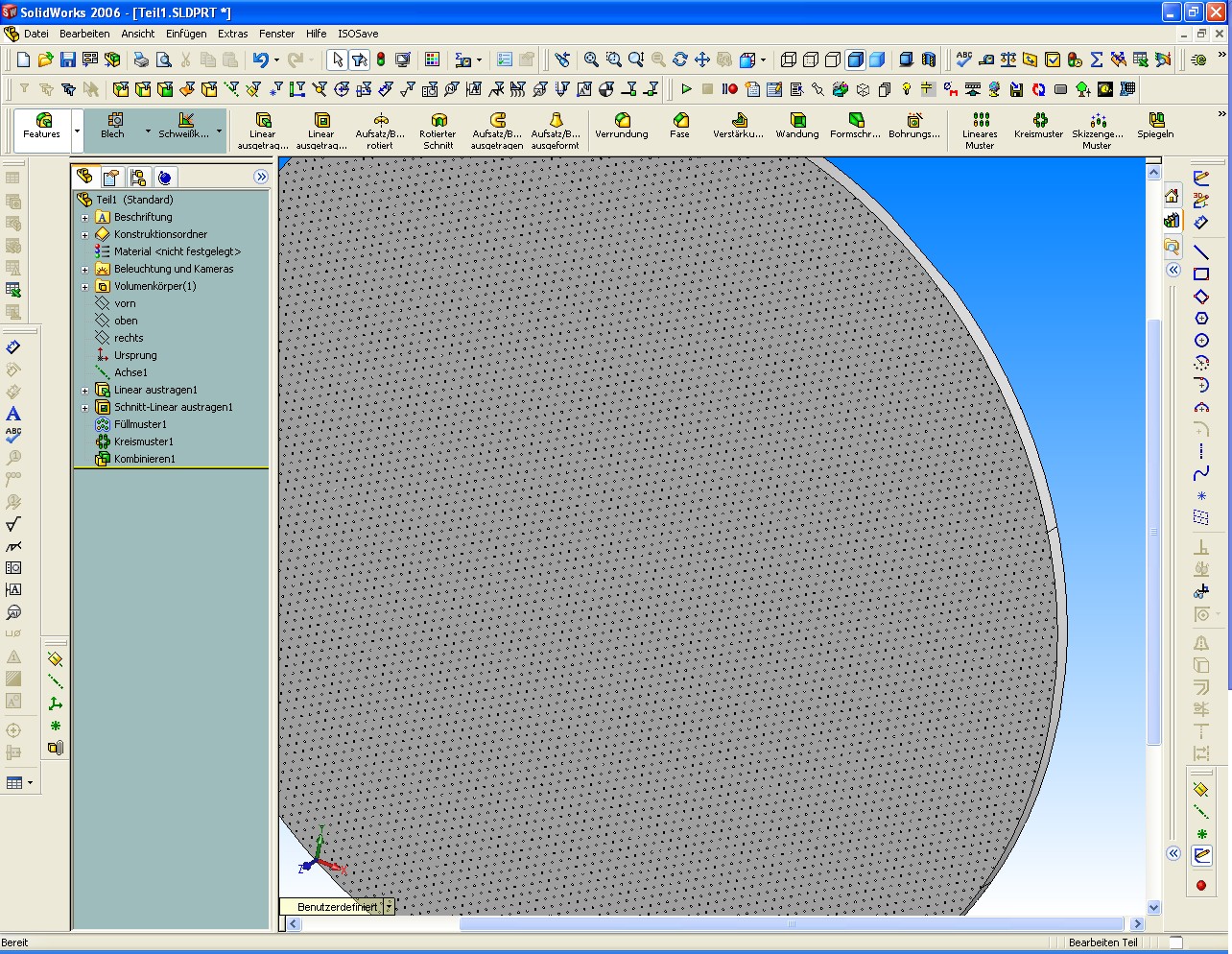Click the Equations sigma icon
The image size is (1232, 954).
click(1097, 60)
